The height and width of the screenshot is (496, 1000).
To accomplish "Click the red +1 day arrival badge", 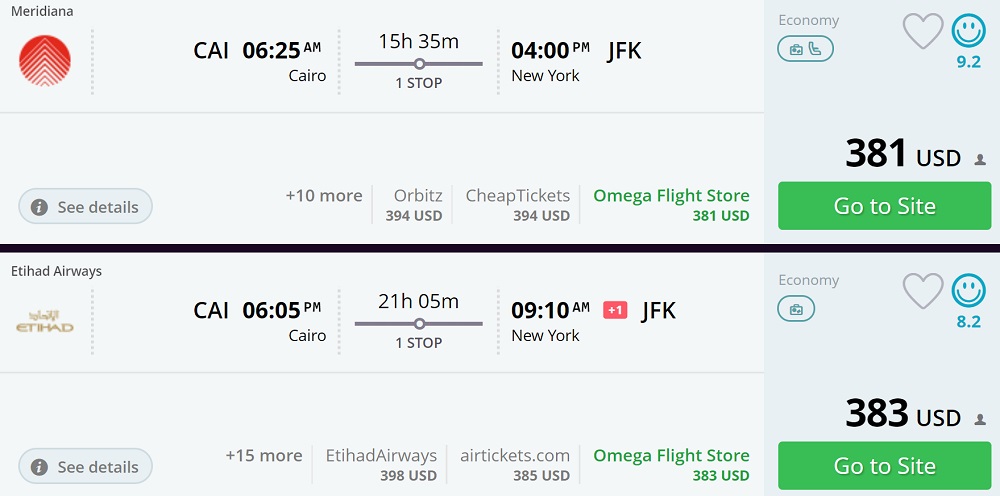I will (x=615, y=310).
